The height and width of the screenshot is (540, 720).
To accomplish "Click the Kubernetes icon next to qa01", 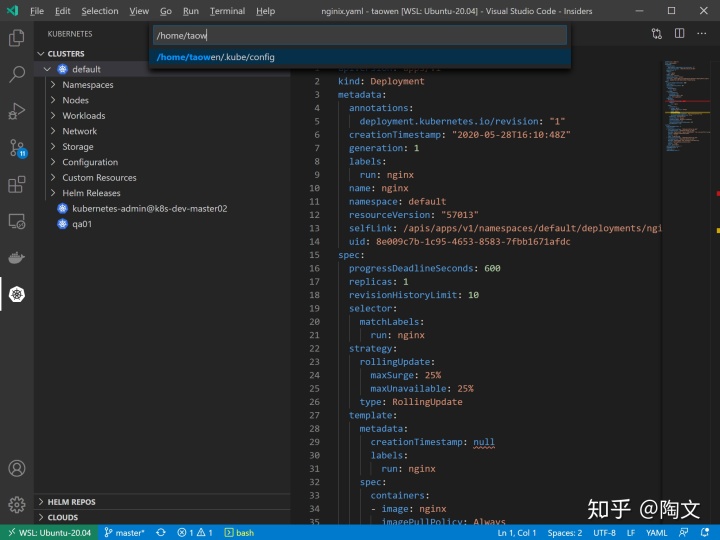I will pyautogui.click(x=62, y=224).
